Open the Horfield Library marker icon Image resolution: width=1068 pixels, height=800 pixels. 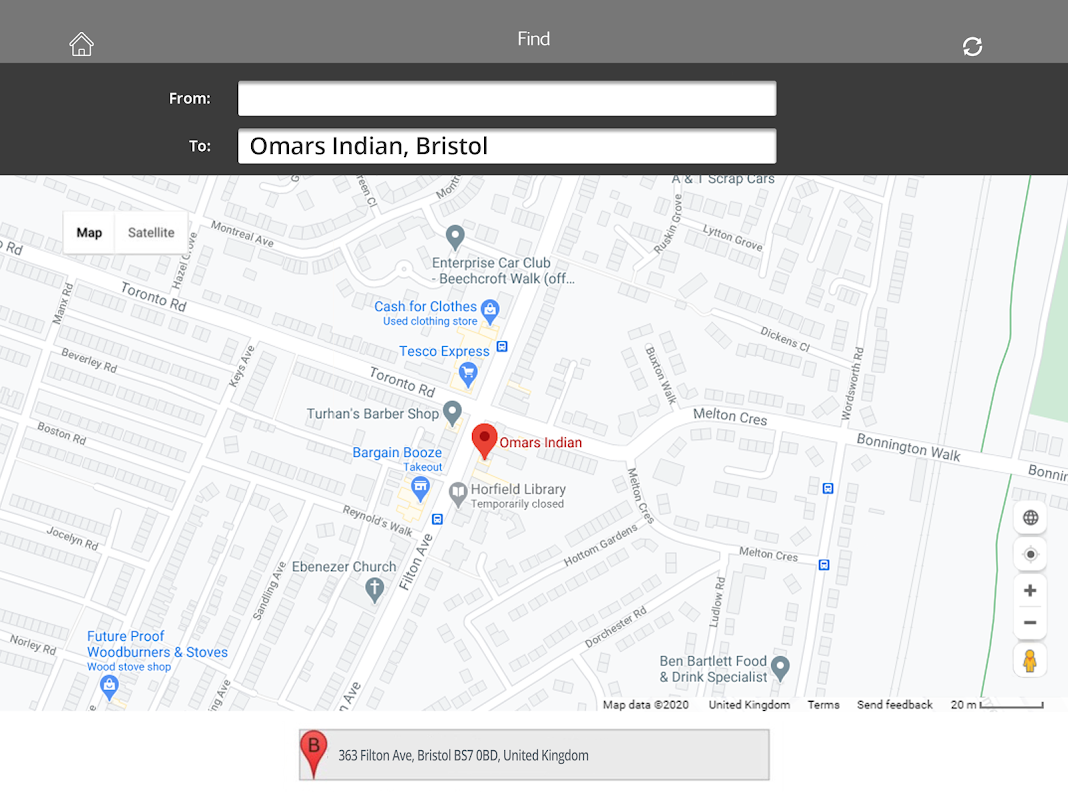(x=458, y=494)
